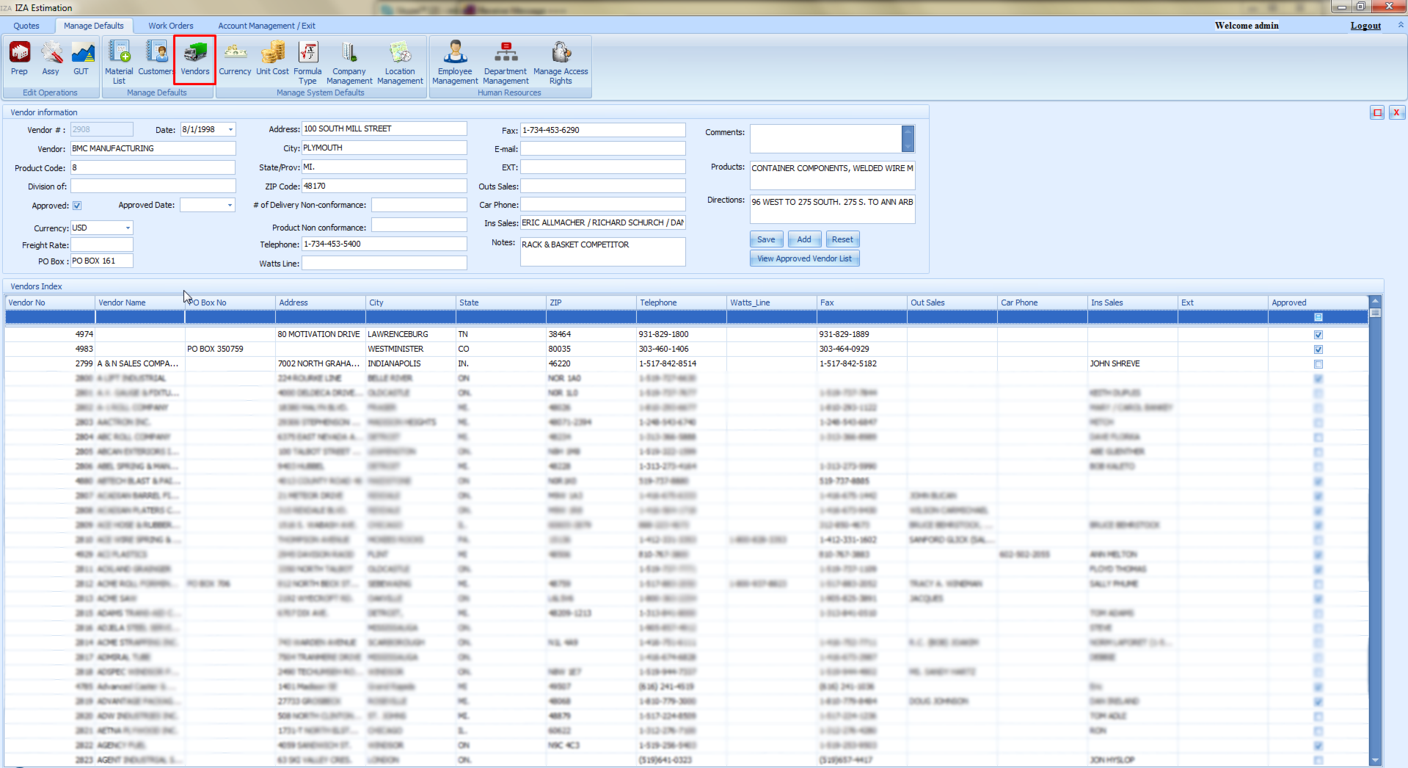Click View Approved Vendor List button
This screenshot has height=768, width=1408.
pyautogui.click(x=804, y=259)
